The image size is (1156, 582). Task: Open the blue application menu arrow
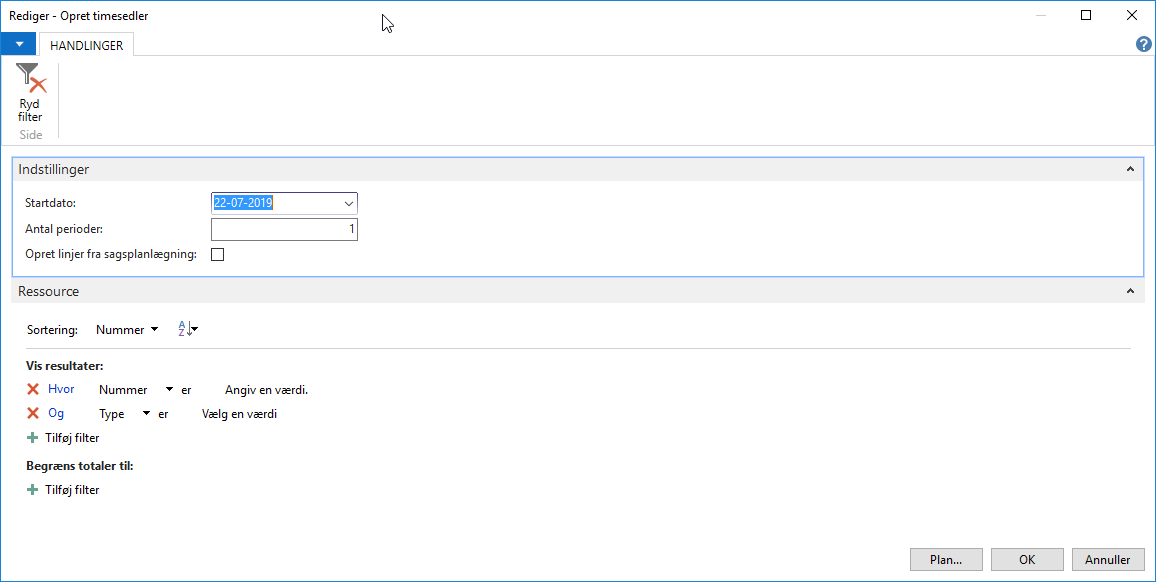click(19, 44)
